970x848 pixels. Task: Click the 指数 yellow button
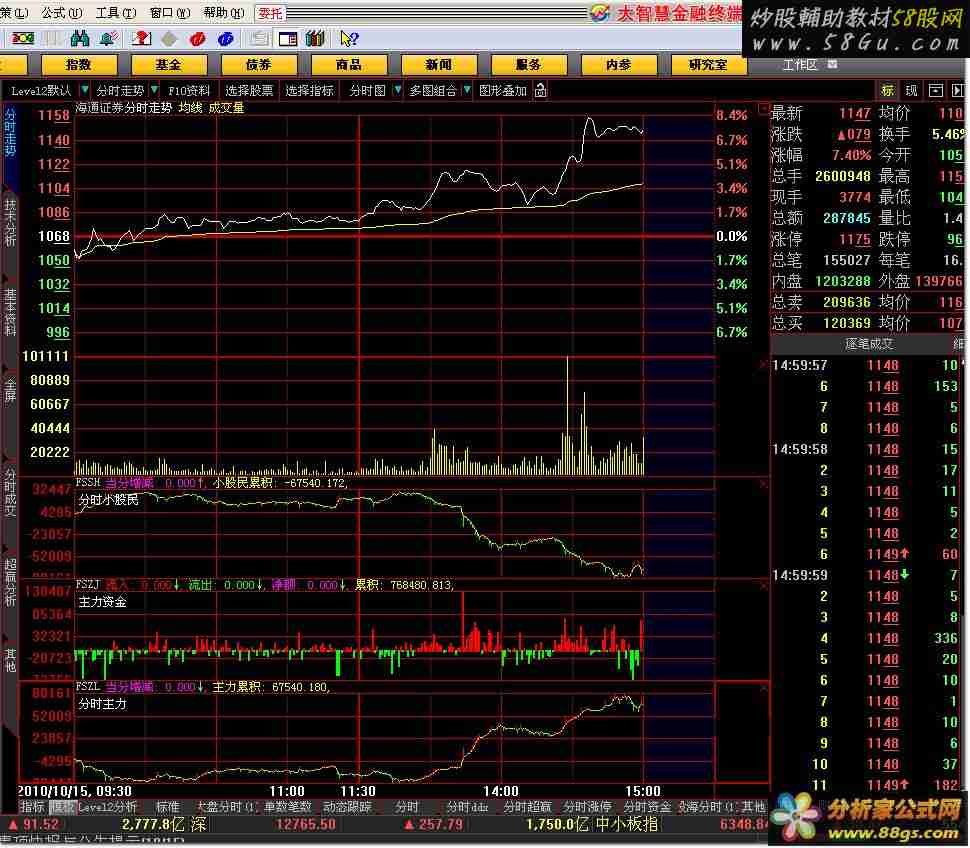click(79, 64)
